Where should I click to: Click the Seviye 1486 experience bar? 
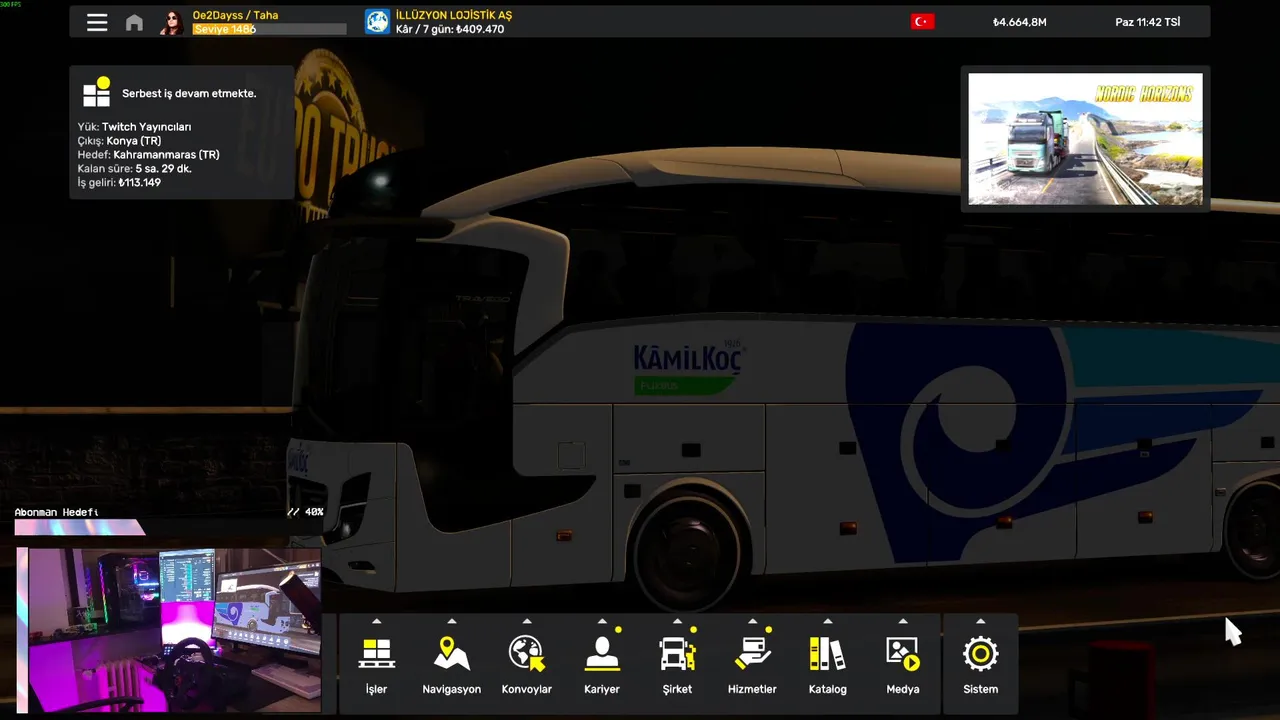269,29
